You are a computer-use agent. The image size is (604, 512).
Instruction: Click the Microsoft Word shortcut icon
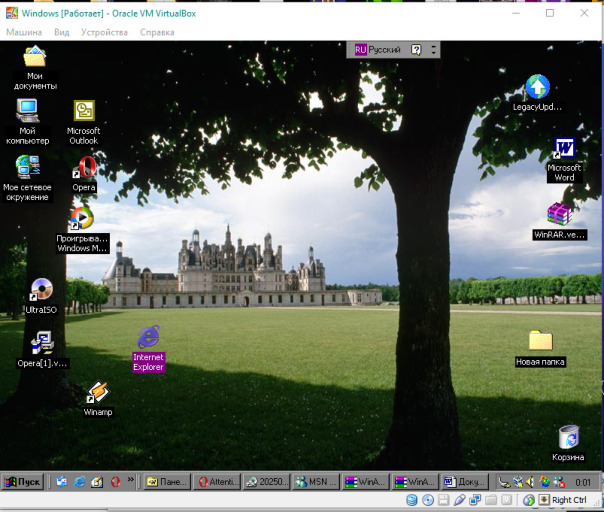click(x=564, y=149)
